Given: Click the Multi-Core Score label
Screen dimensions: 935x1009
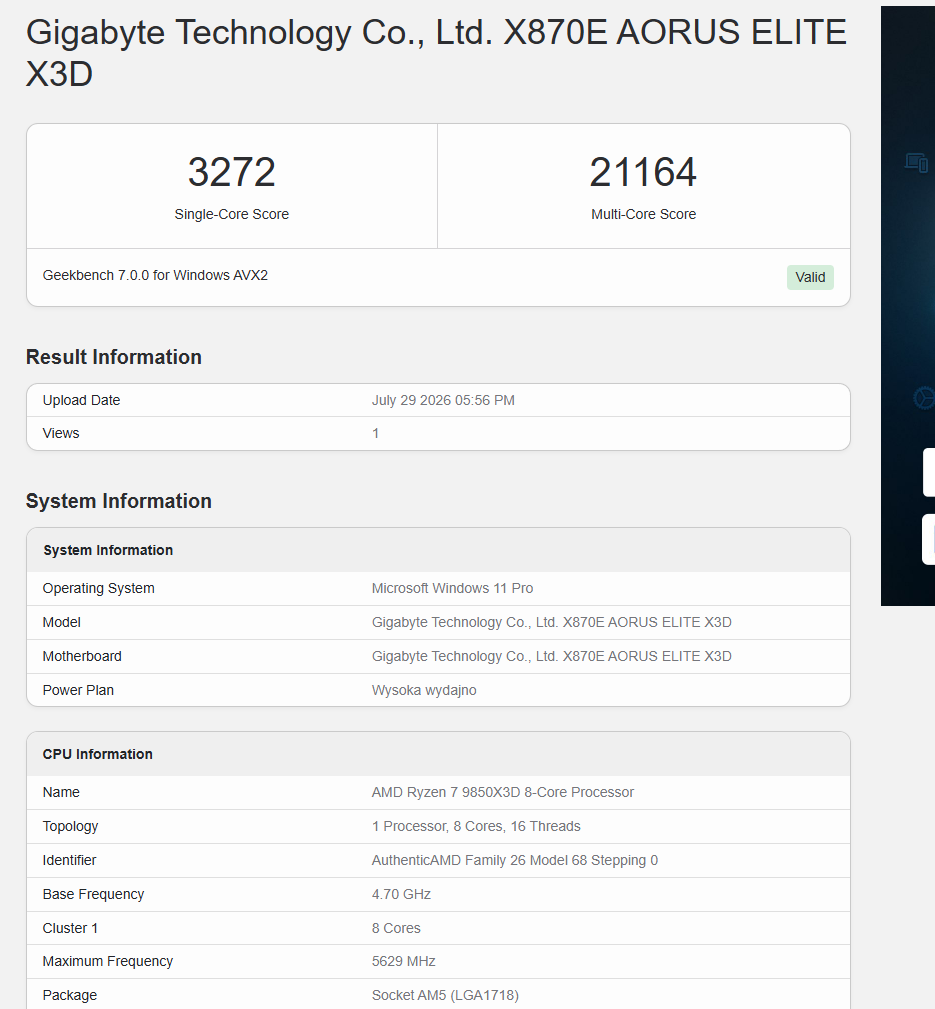Looking at the screenshot, I should [643, 214].
